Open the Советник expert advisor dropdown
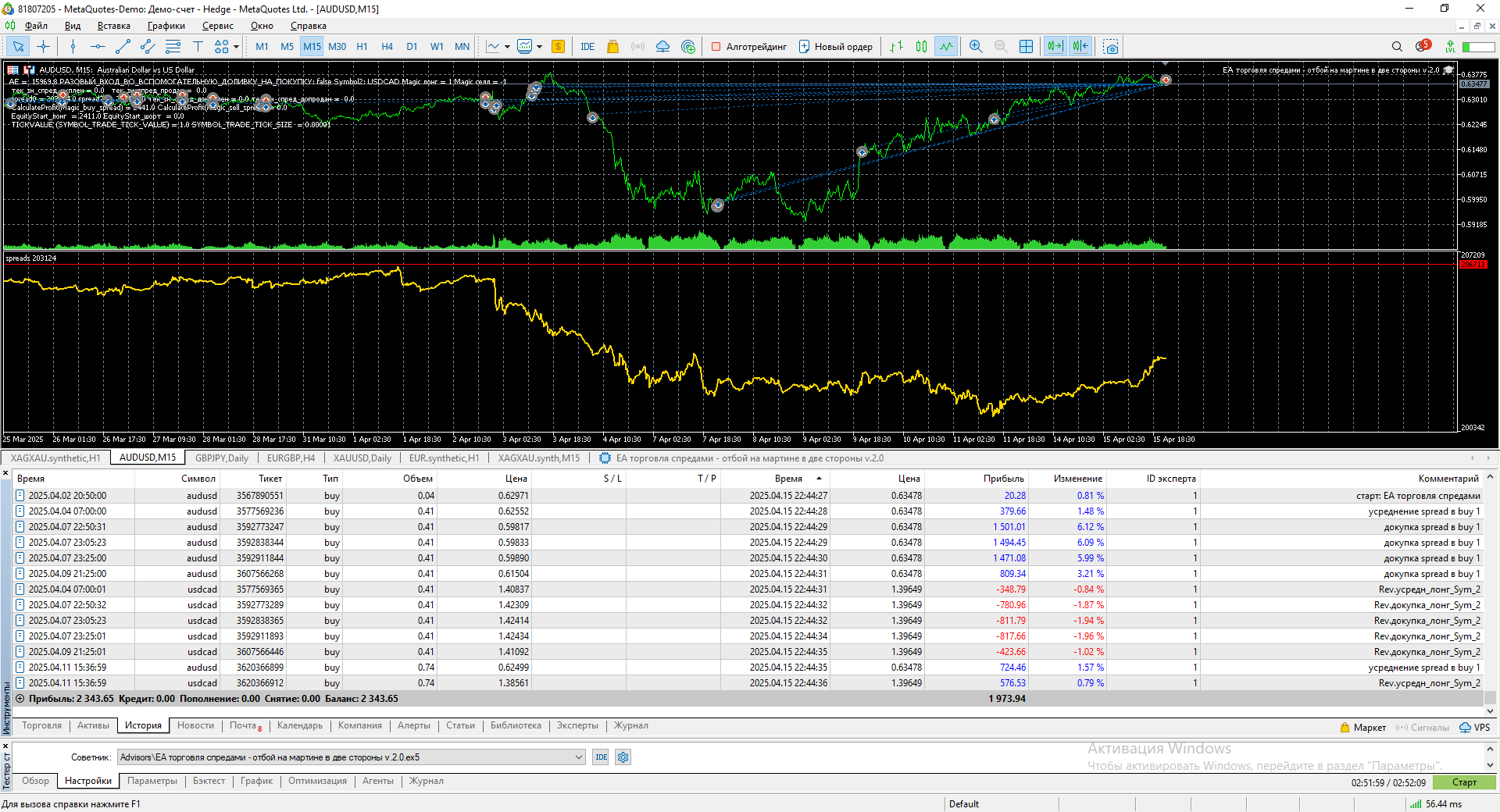Viewport: 1500px width, 812px height. click(579, 757)
